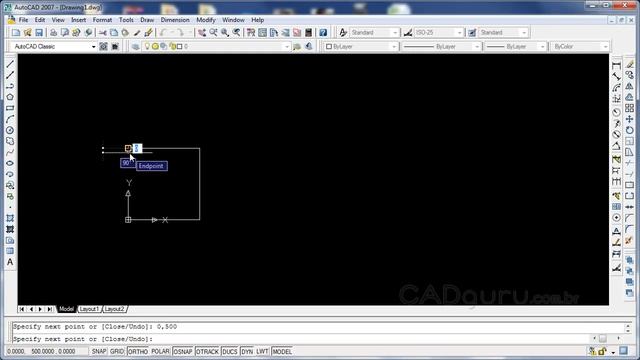
Task: Click the coordinates readout in status bar
Action: pos(47,351)
